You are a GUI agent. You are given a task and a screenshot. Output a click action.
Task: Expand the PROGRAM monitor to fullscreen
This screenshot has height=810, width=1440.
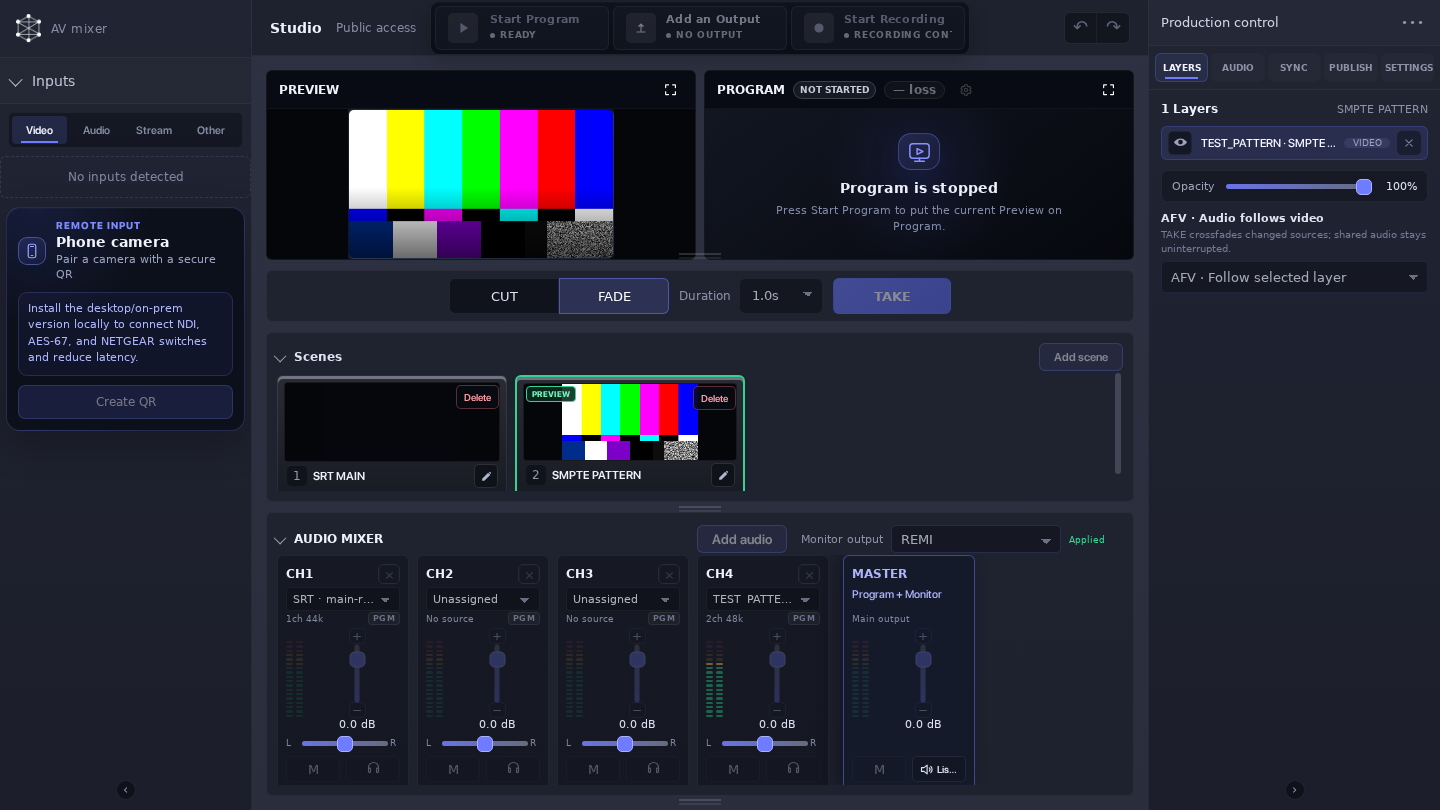click(1108, 90)
